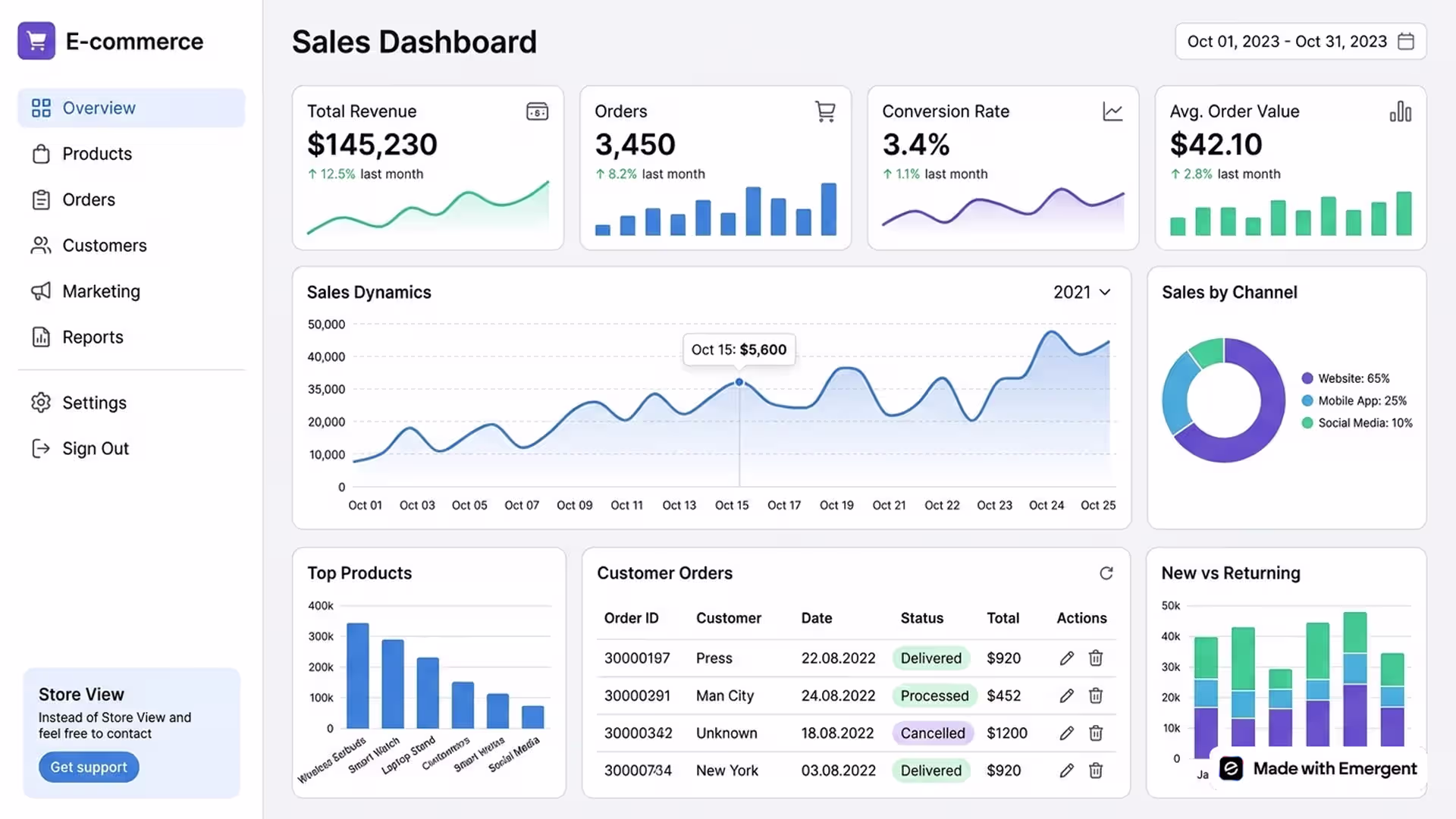
Task: Click the Website purple legend dot
Action: pos(1307,378)
